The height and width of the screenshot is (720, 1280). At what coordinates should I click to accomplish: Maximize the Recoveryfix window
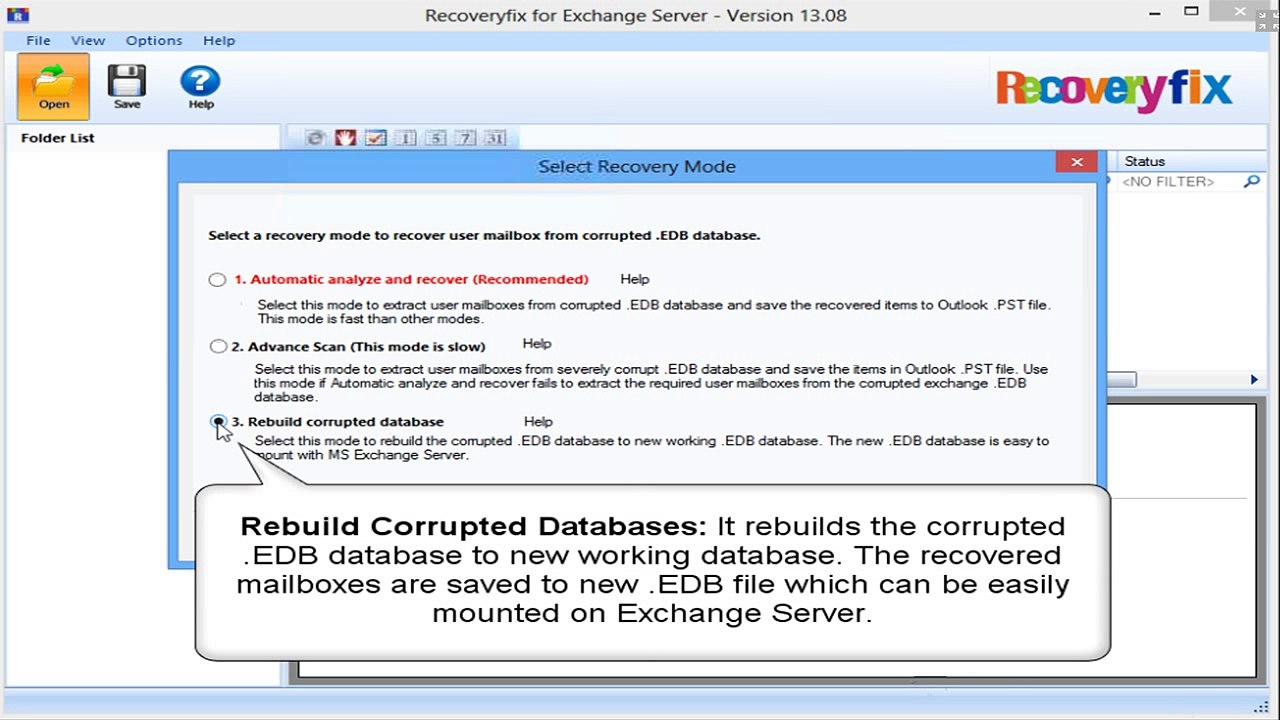(1191, 12)
